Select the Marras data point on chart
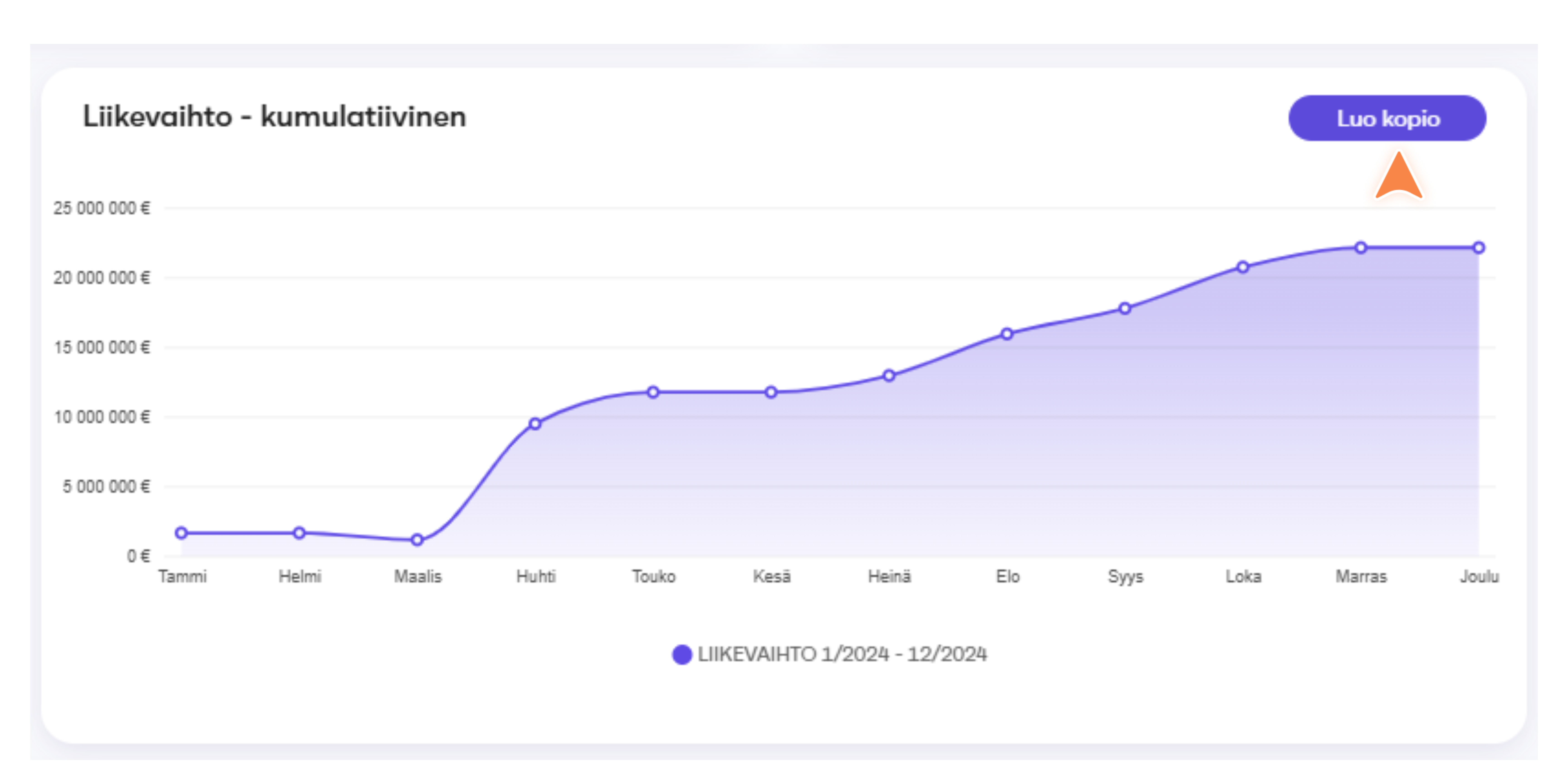This screenshot has width=1568, height=784. click(1361, 248)
